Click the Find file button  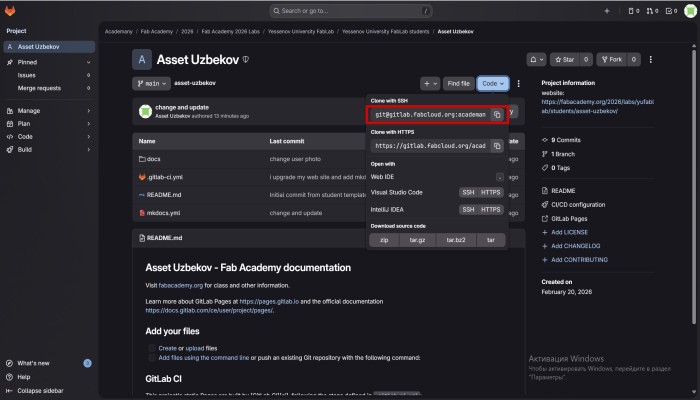pos(459,84)
